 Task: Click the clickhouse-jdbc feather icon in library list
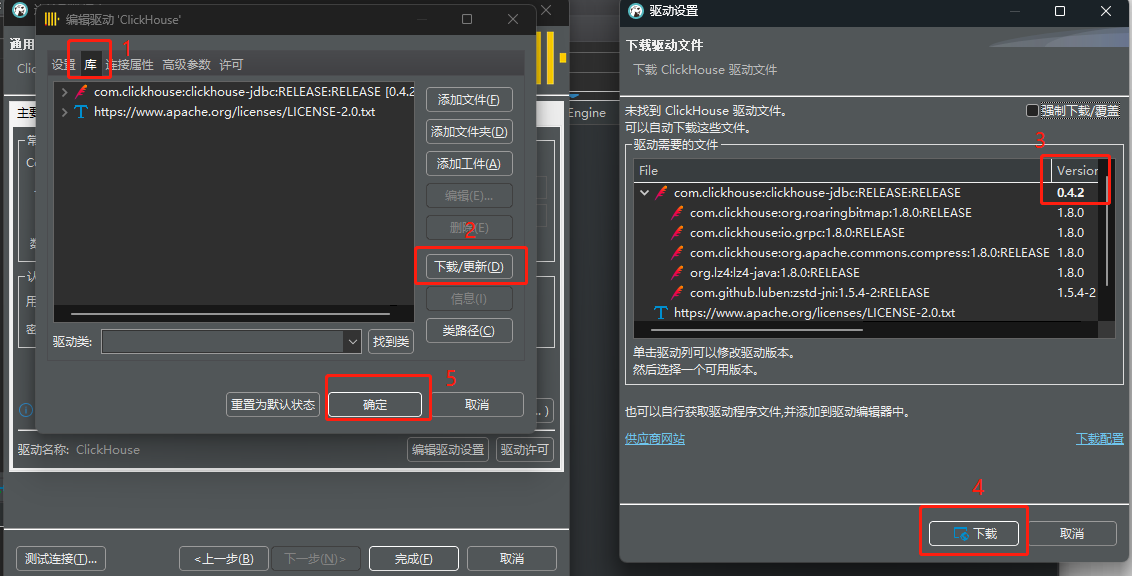(81, 92)
